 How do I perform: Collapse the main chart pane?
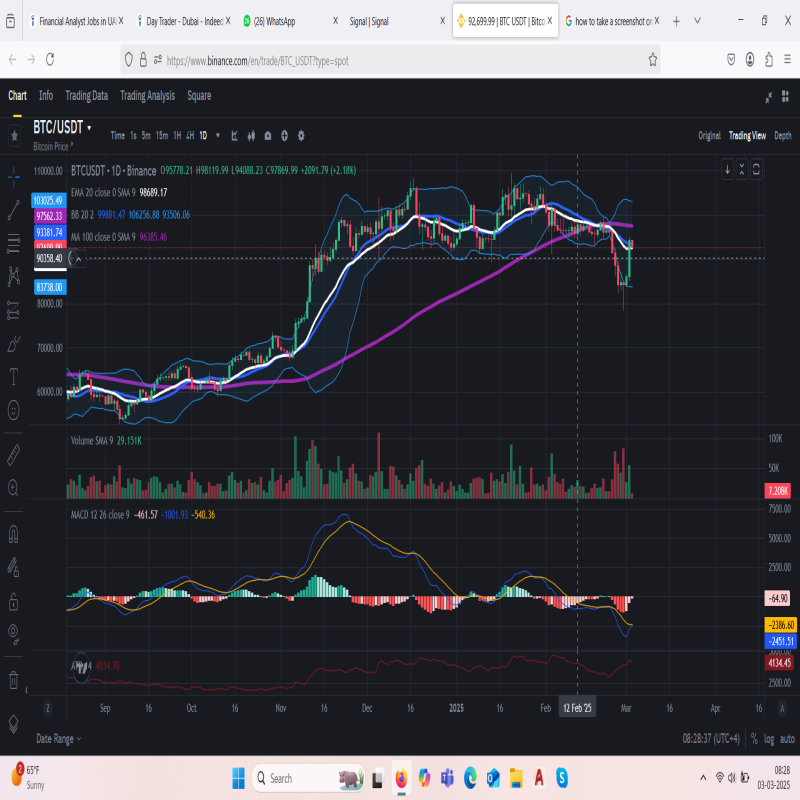742,170
